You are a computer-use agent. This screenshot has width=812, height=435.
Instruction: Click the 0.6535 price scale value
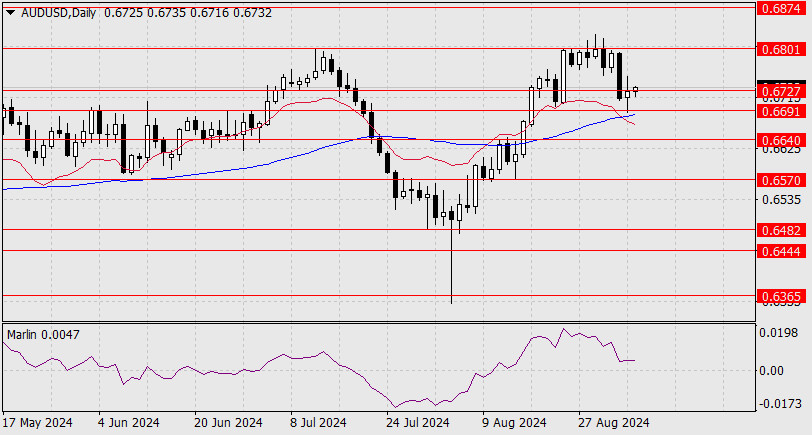pyautogui.click(x=780, y=199)
